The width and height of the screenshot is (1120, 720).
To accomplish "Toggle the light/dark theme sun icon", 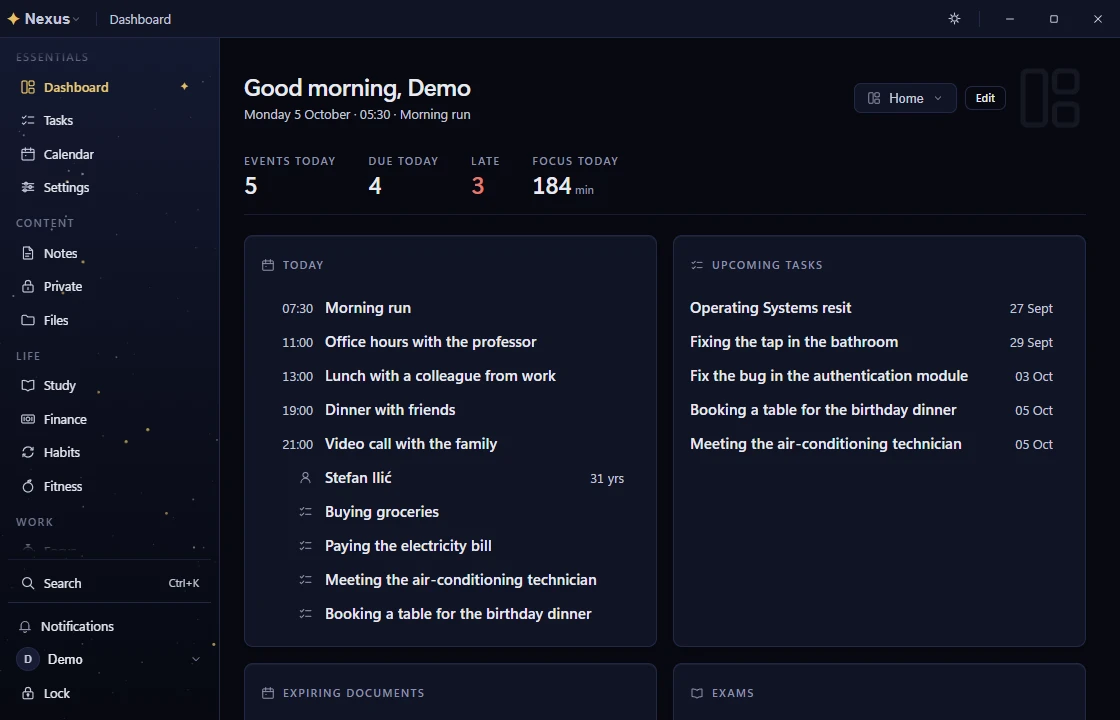I will (954, 19).
